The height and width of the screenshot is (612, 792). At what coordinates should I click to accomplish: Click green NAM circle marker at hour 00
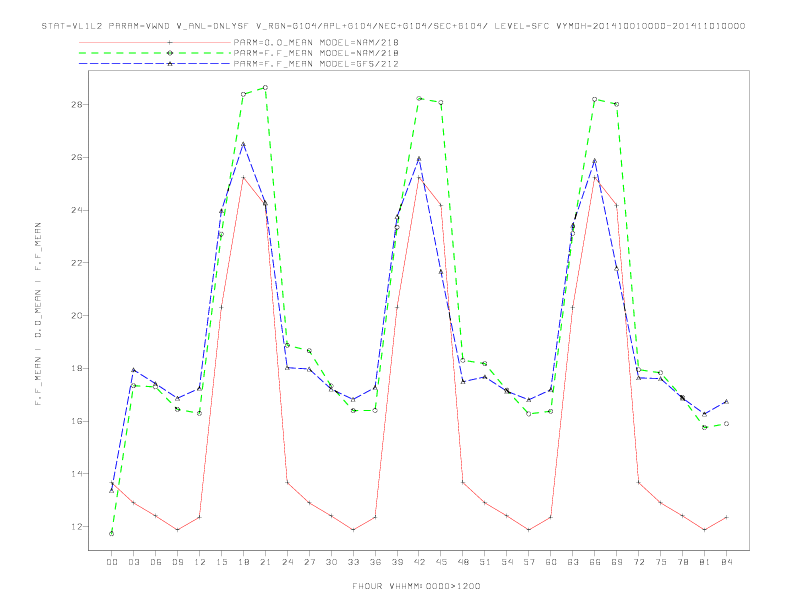[112, 534]
